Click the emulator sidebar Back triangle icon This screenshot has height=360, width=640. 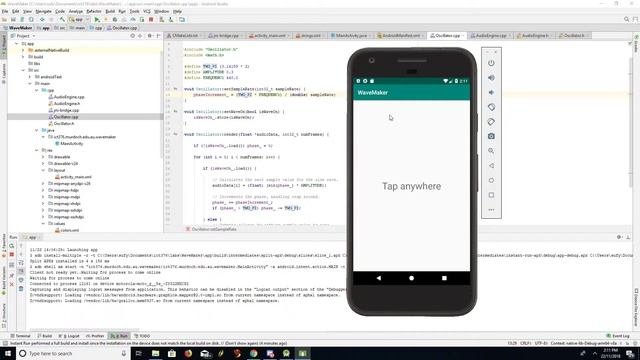pyautogui.click(x=491, y=166)
